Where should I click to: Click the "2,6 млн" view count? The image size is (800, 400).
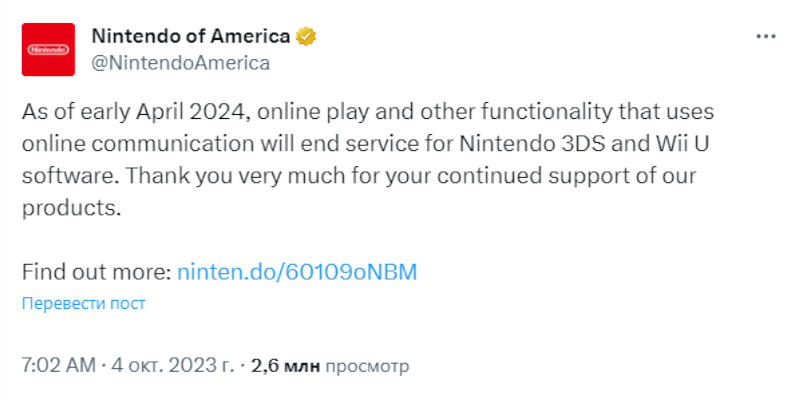click(x=285, y=366)
